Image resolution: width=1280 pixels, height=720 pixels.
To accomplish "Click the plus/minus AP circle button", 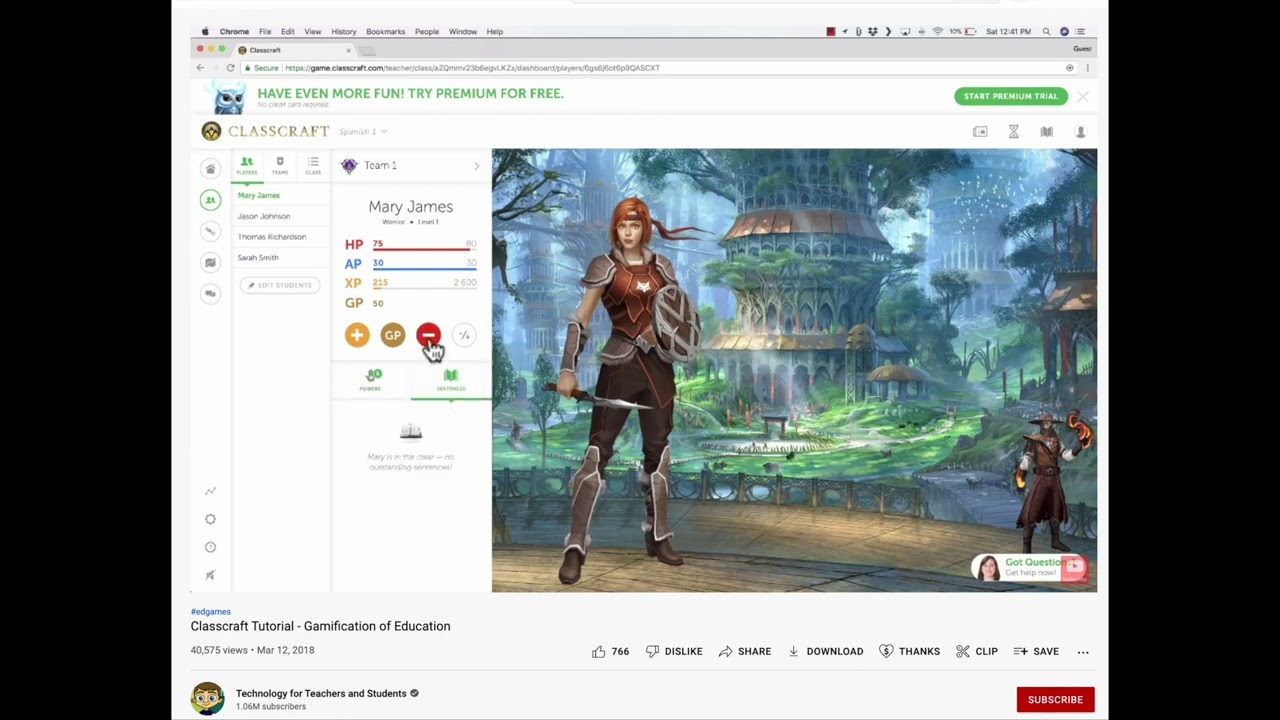I will pos(464,335).
